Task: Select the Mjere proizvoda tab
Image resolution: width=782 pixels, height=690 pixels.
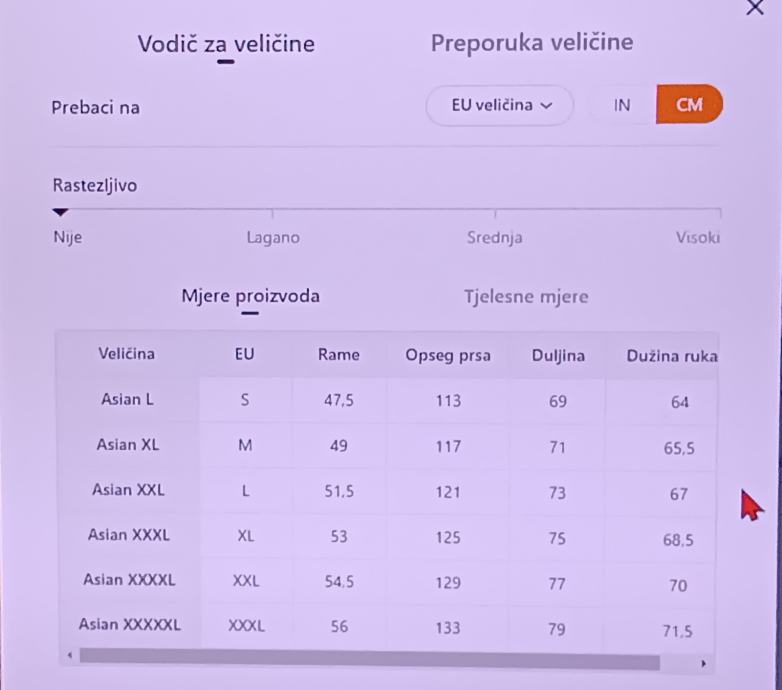Action: 250,296
